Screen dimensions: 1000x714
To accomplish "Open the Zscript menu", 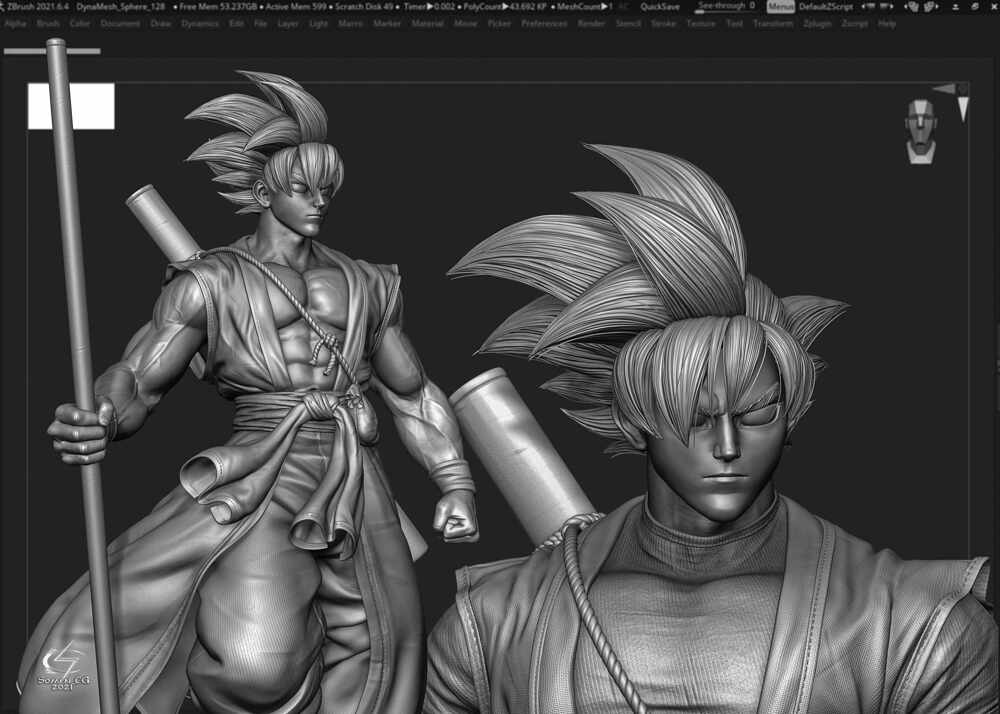I will [x=855, y=24].
